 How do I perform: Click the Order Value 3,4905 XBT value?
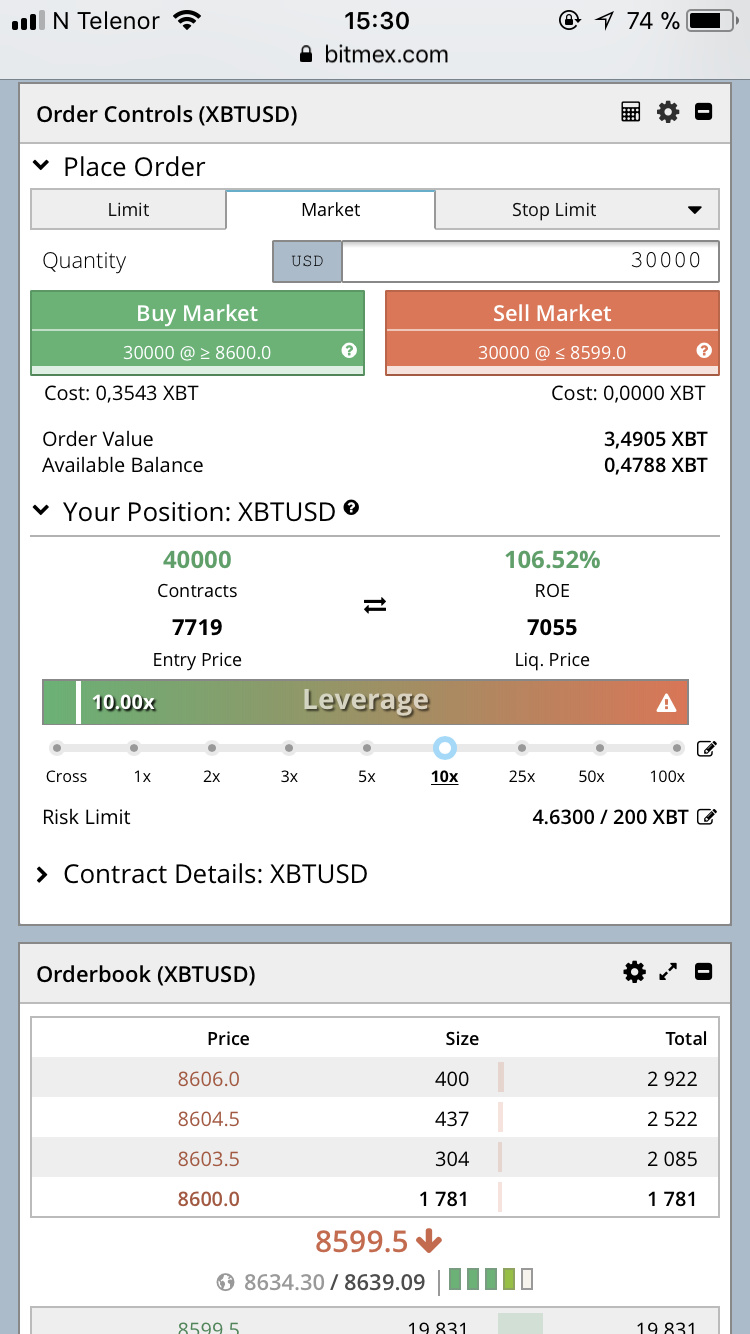(656, 439)
